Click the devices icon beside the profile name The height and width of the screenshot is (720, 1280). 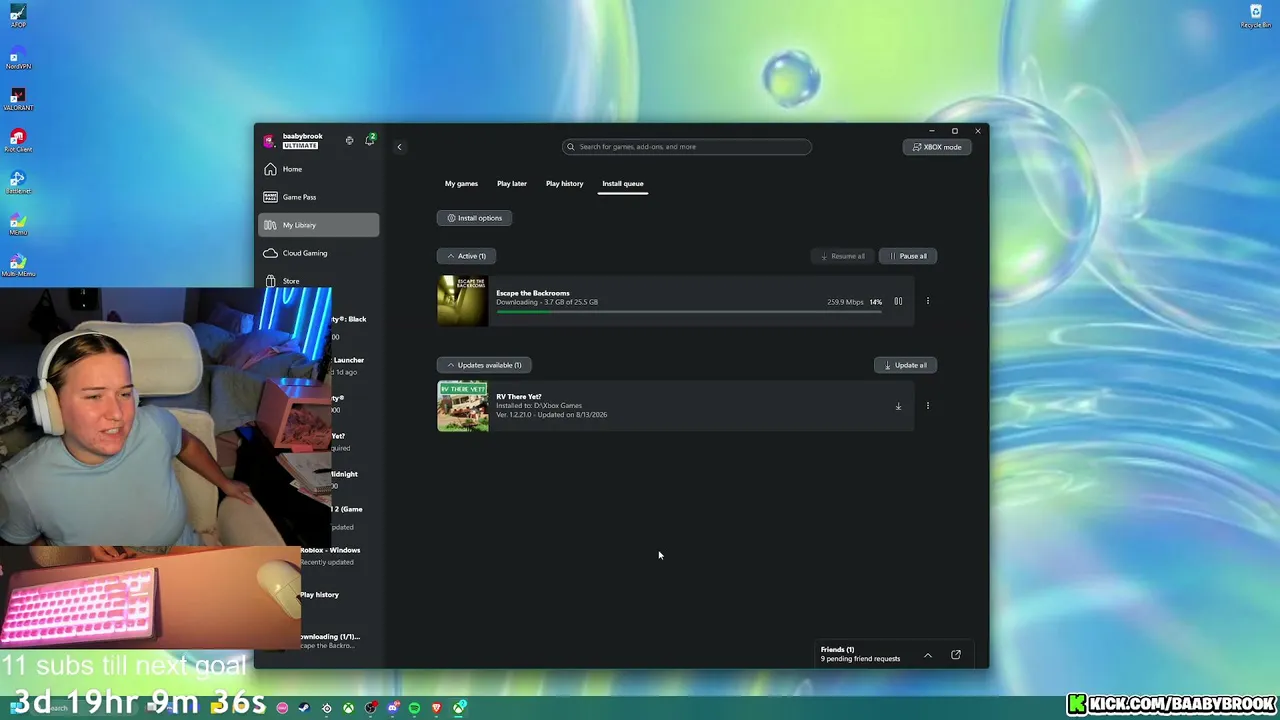point(349,140)
